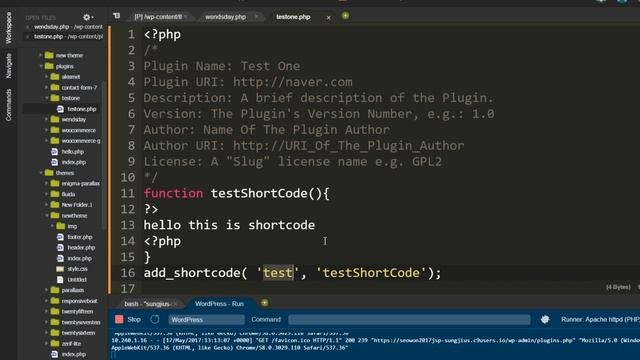Open the Runner: Apache httpd selector
This screenshot has height=360, width=640.
(600, 319)
